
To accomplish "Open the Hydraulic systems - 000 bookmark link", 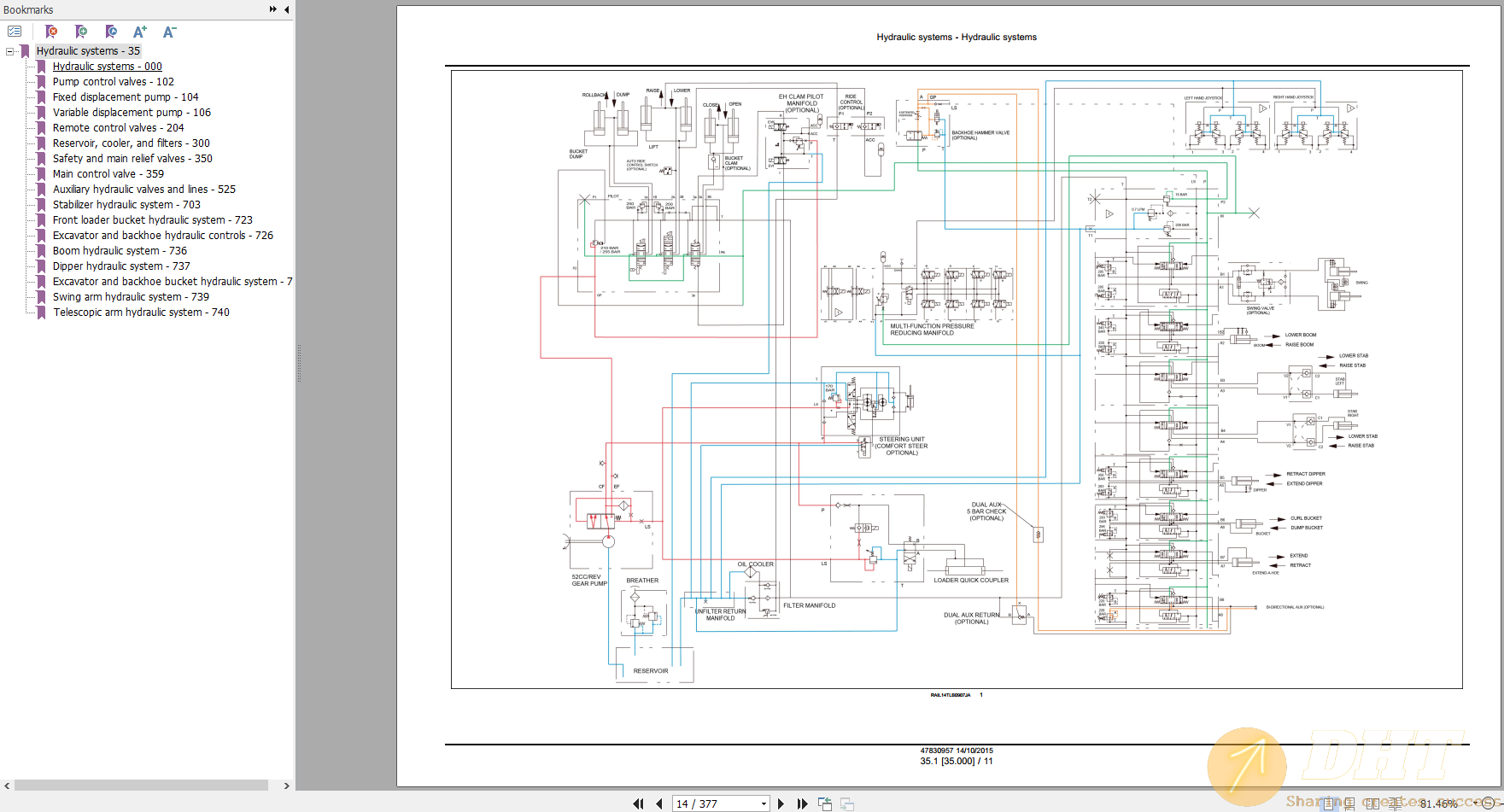I will click(107, 66).
